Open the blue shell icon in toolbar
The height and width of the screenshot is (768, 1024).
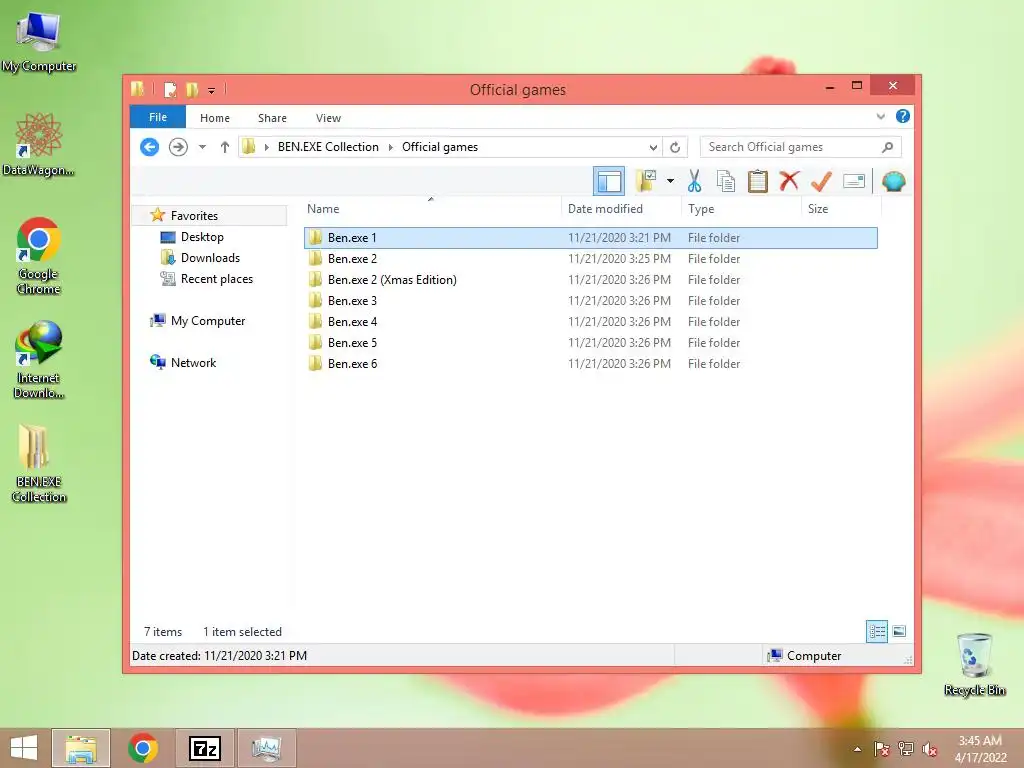pos(893,181)
